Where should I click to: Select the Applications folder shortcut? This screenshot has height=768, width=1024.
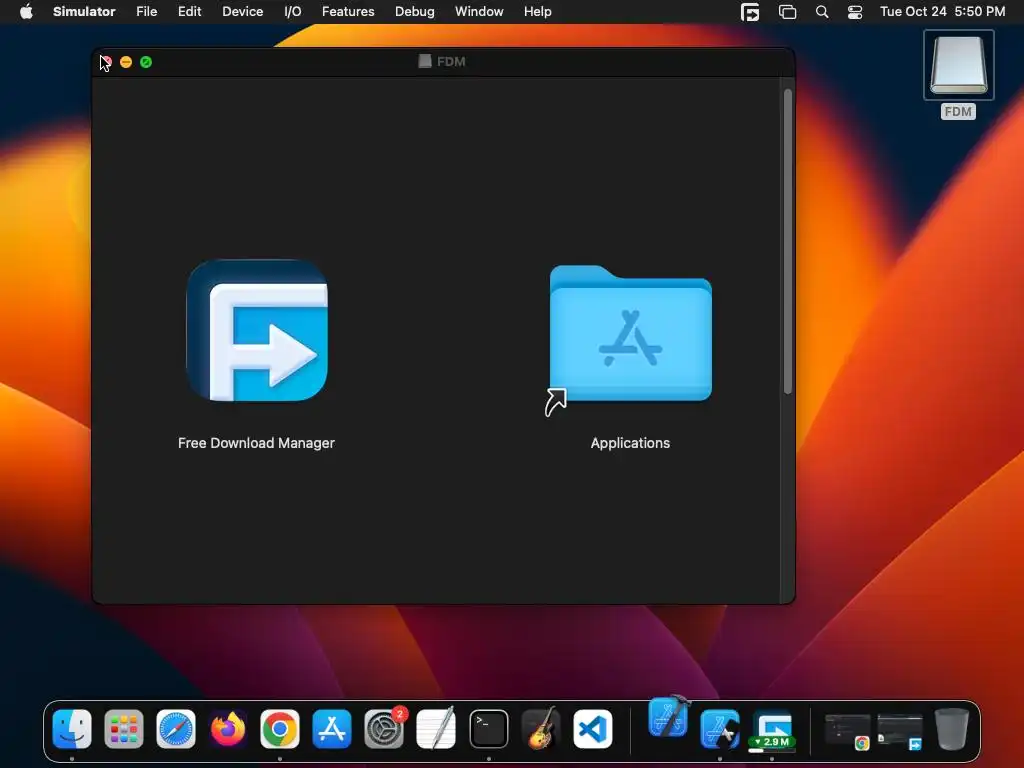[630, 334]
